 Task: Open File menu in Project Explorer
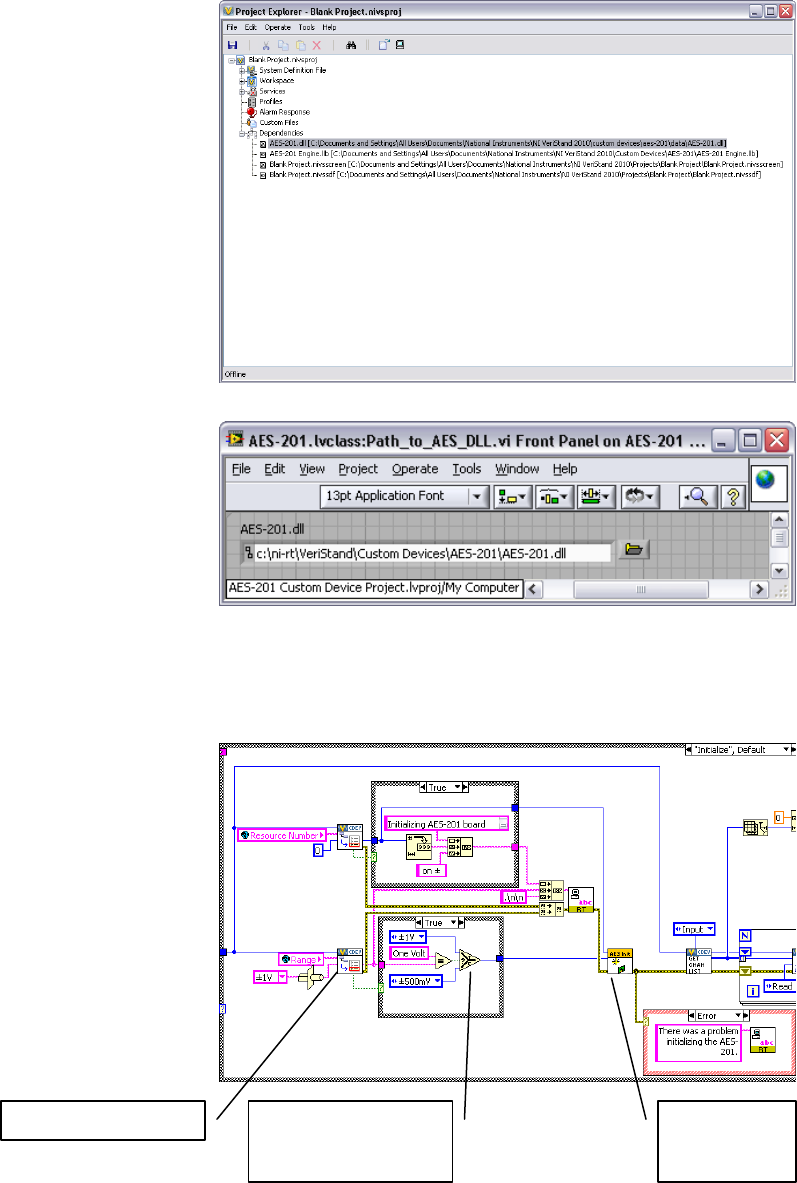232,27
